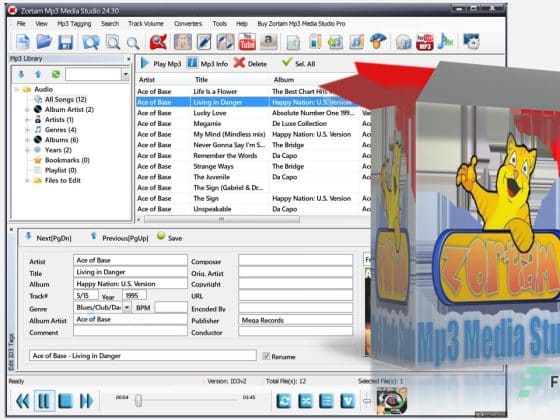This screenshot has width=560, height=420.
Task: Click the playlist lines icon in player bar
Action: coord(326,401)
